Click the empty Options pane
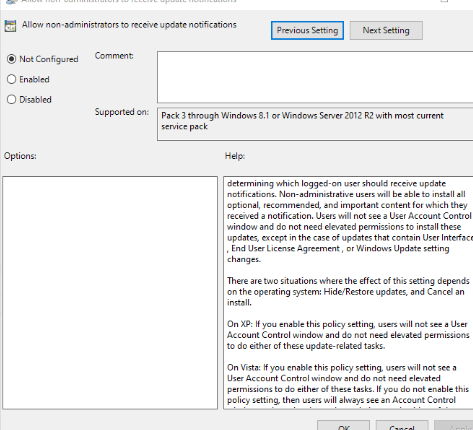The width and height of the screenshot is (473, 430). pos(110,293)
